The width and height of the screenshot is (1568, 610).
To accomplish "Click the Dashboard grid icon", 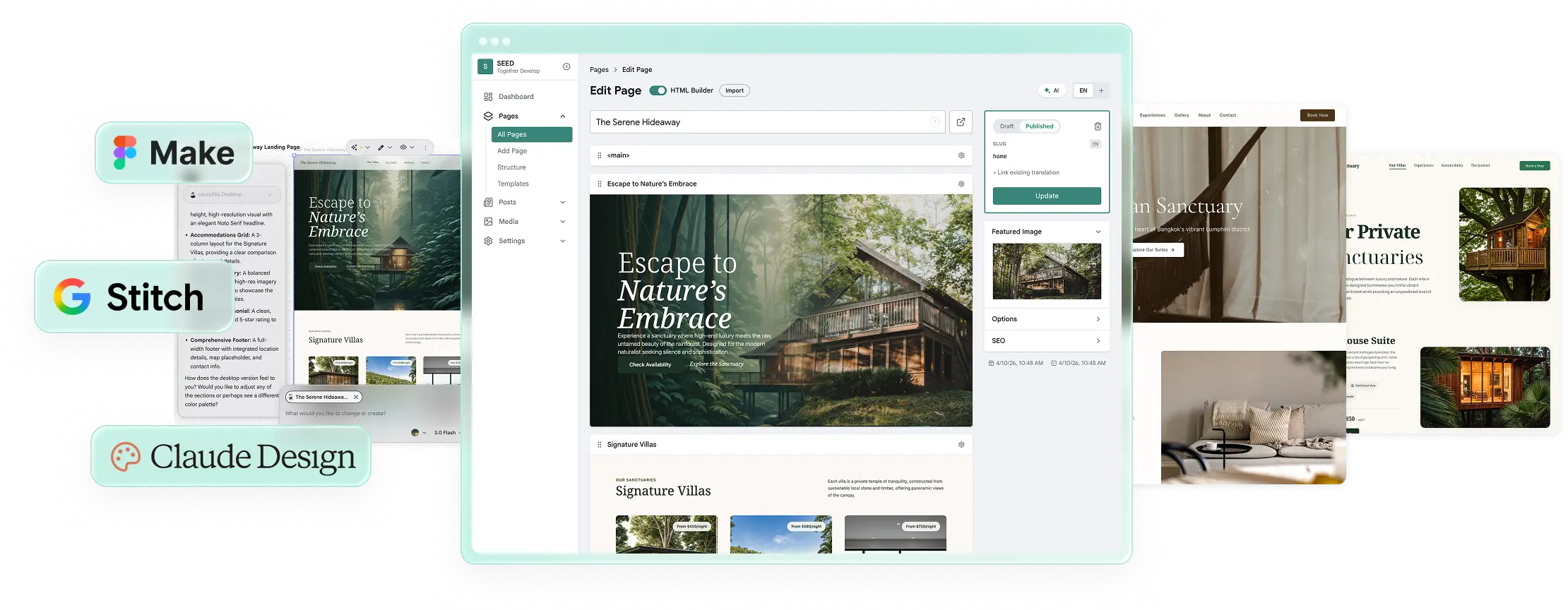I will [x=488, y=97].
